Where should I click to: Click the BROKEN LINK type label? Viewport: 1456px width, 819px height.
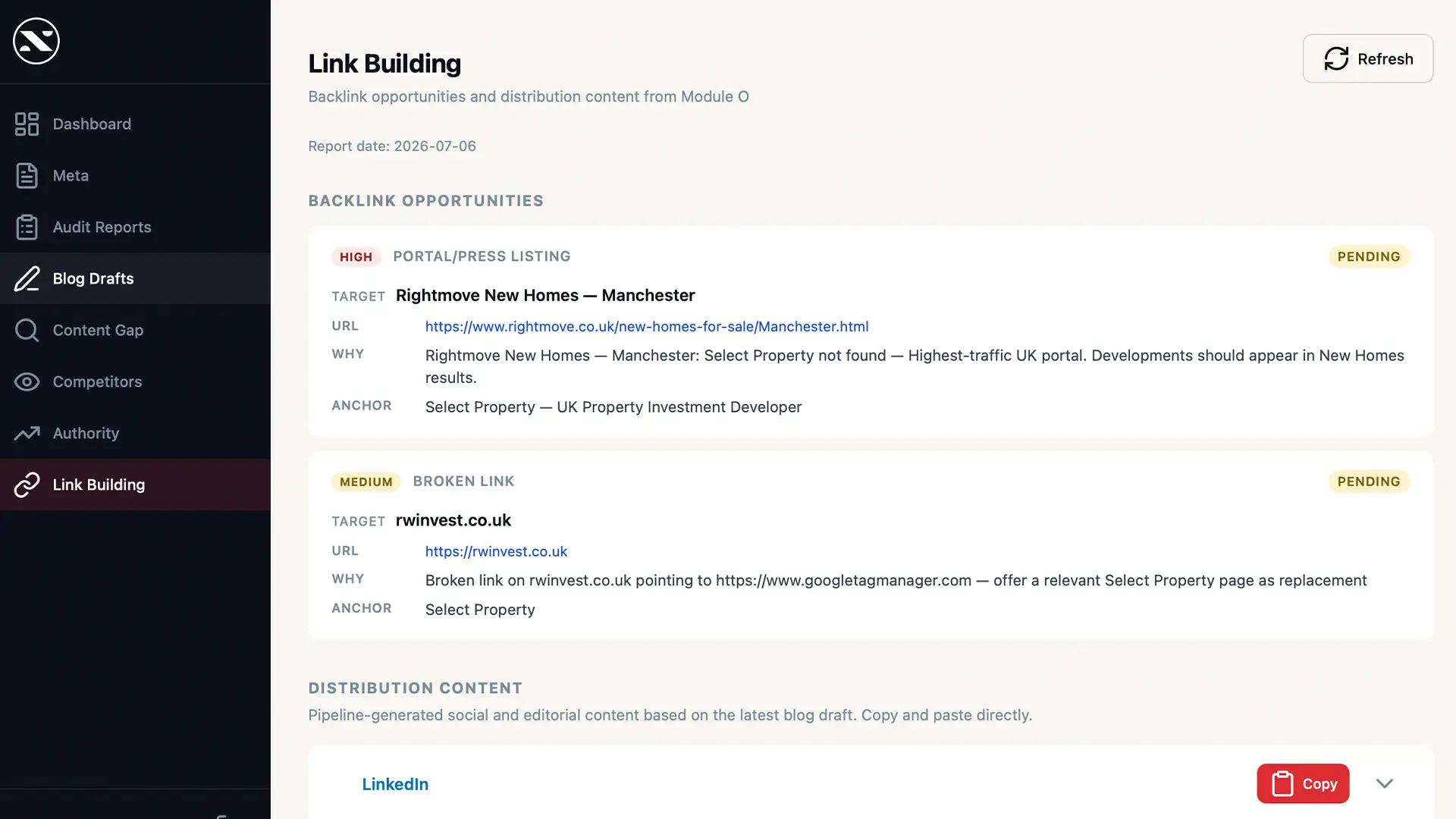(x=463, y=482)
